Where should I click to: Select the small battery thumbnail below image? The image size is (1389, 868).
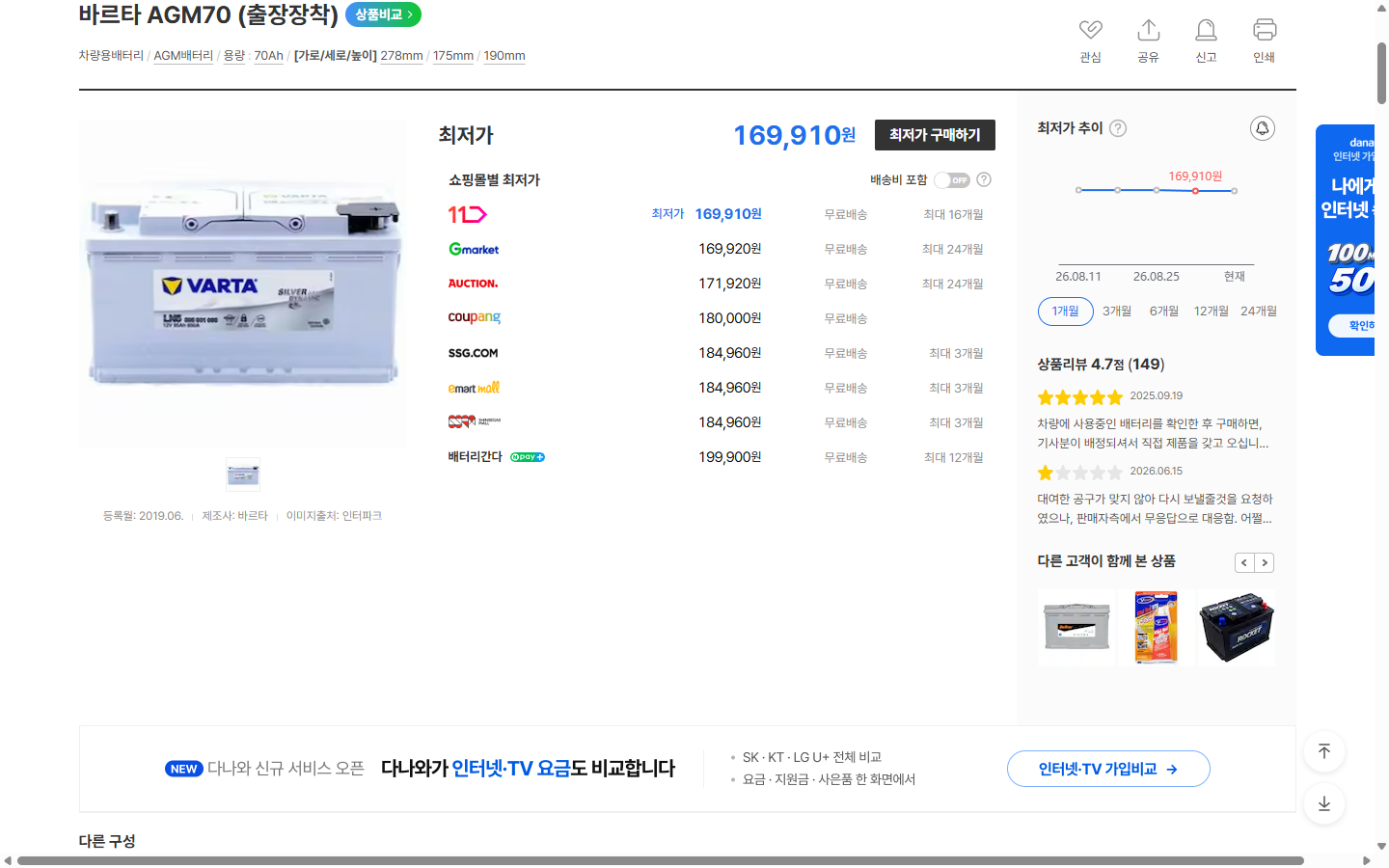pos(243,475)
